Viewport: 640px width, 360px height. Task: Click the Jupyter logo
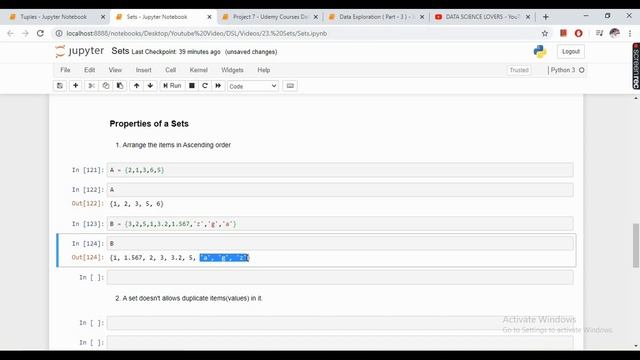point(80,51)
